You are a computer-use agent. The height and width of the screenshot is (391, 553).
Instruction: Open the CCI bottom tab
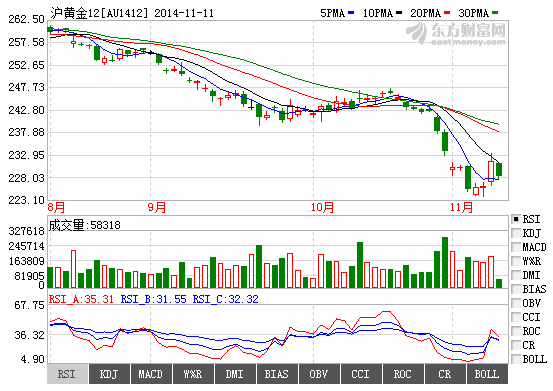[360, 374]
